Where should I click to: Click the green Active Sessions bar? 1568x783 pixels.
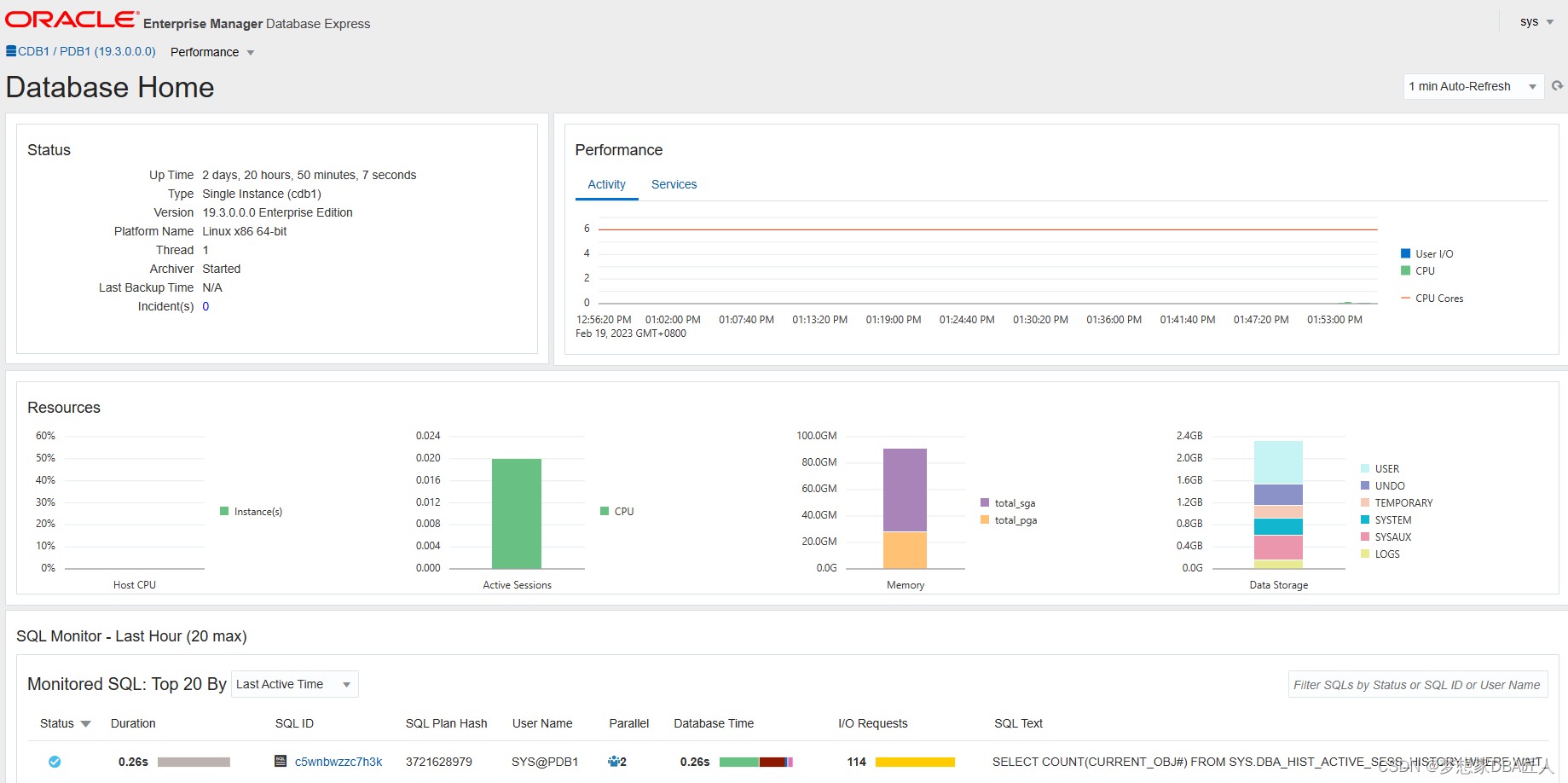(517, 513)
